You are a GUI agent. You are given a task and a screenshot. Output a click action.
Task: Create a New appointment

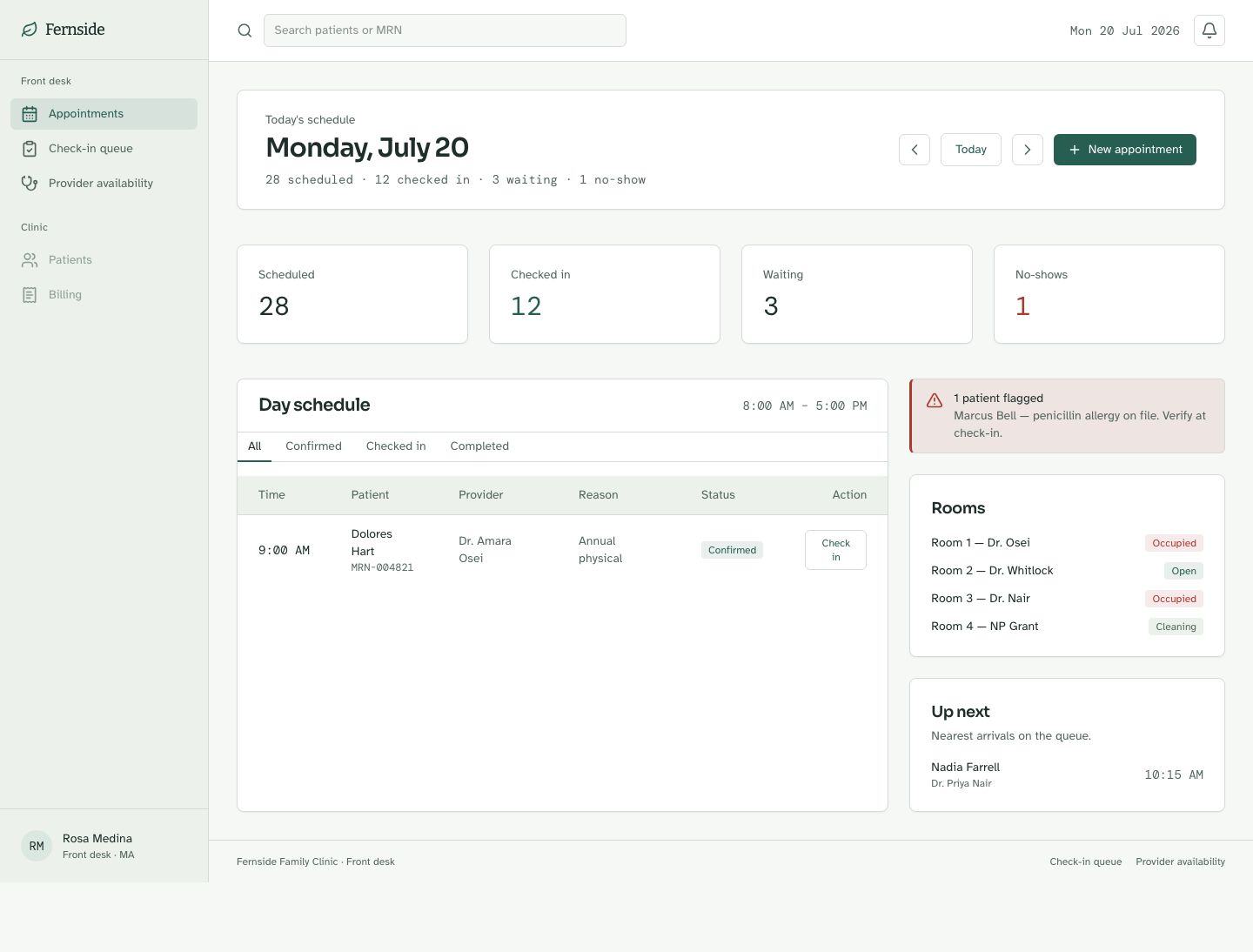click(x=1125, y=150)
